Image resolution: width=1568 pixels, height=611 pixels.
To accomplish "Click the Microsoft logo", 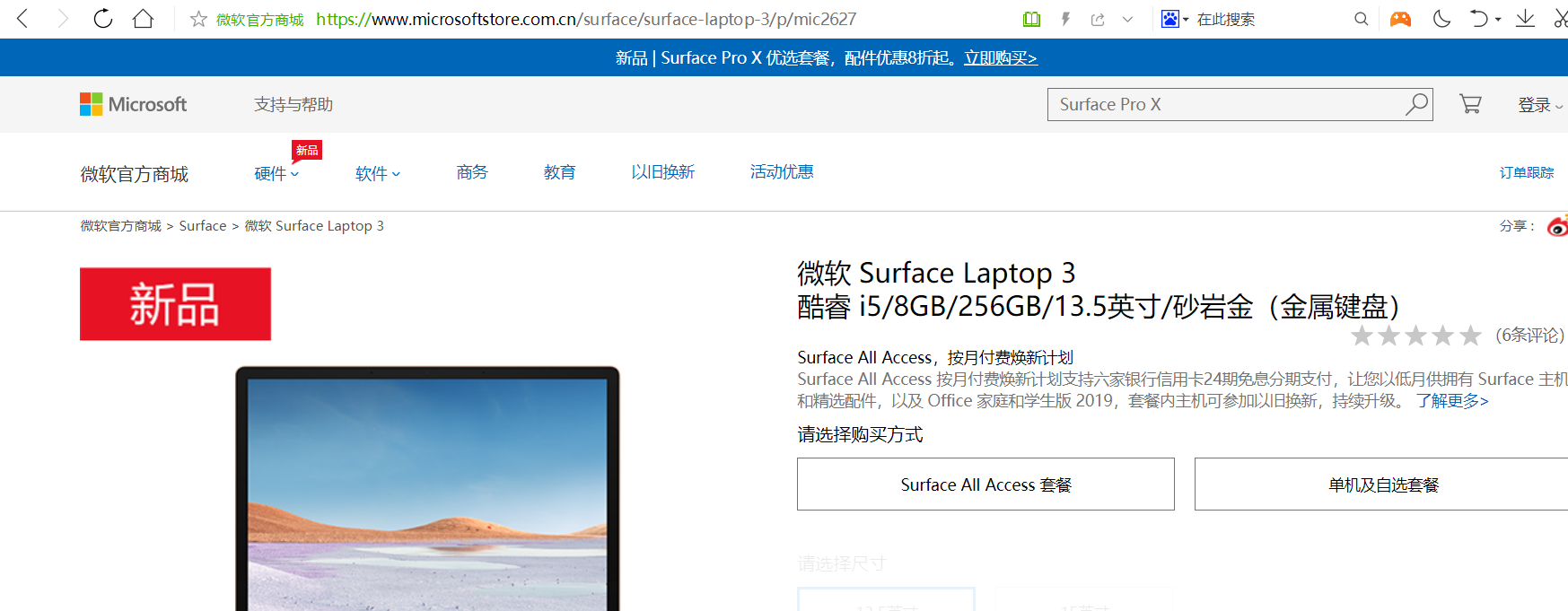I will (x=134, y=104).
